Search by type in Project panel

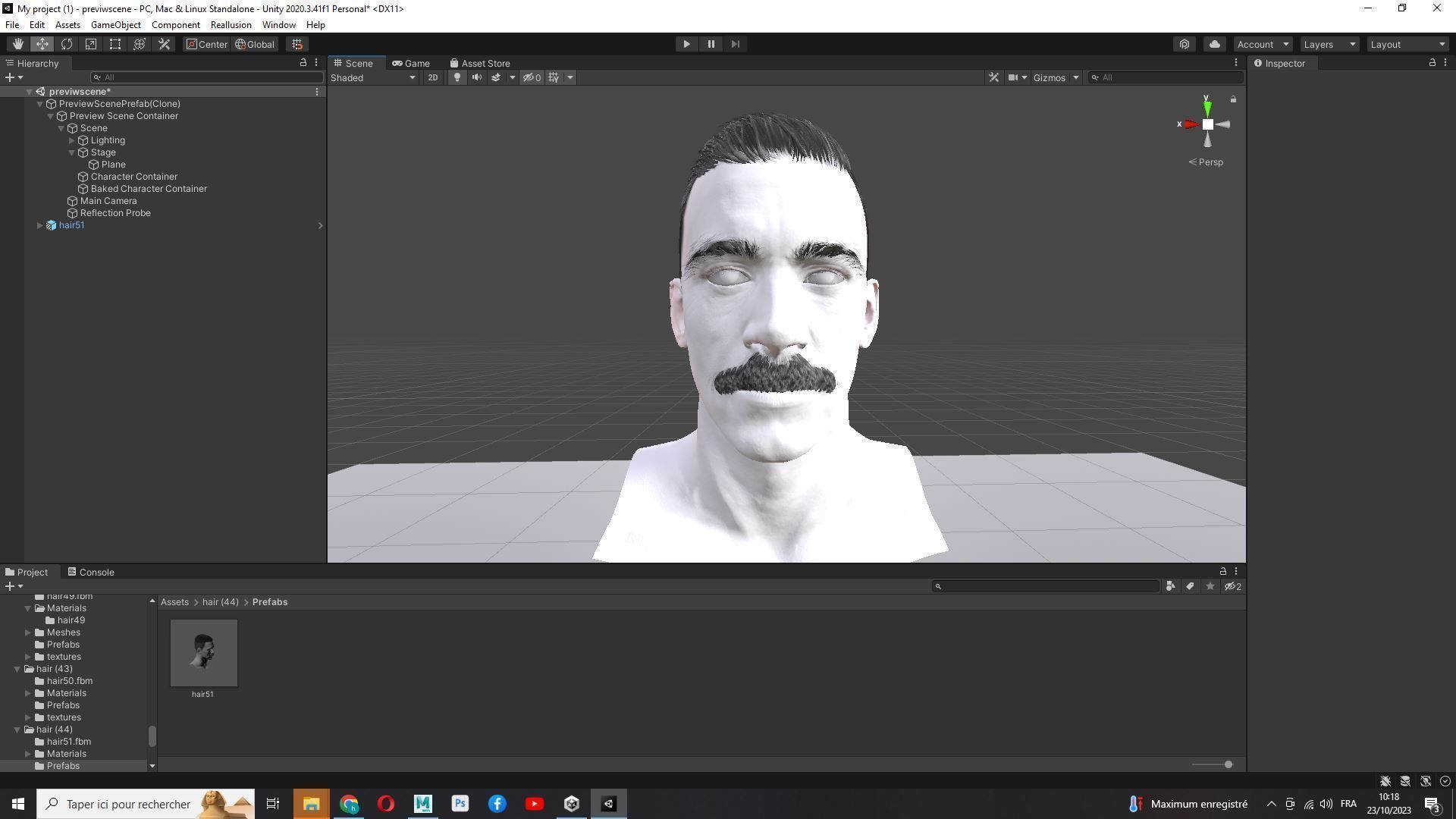1171,586
